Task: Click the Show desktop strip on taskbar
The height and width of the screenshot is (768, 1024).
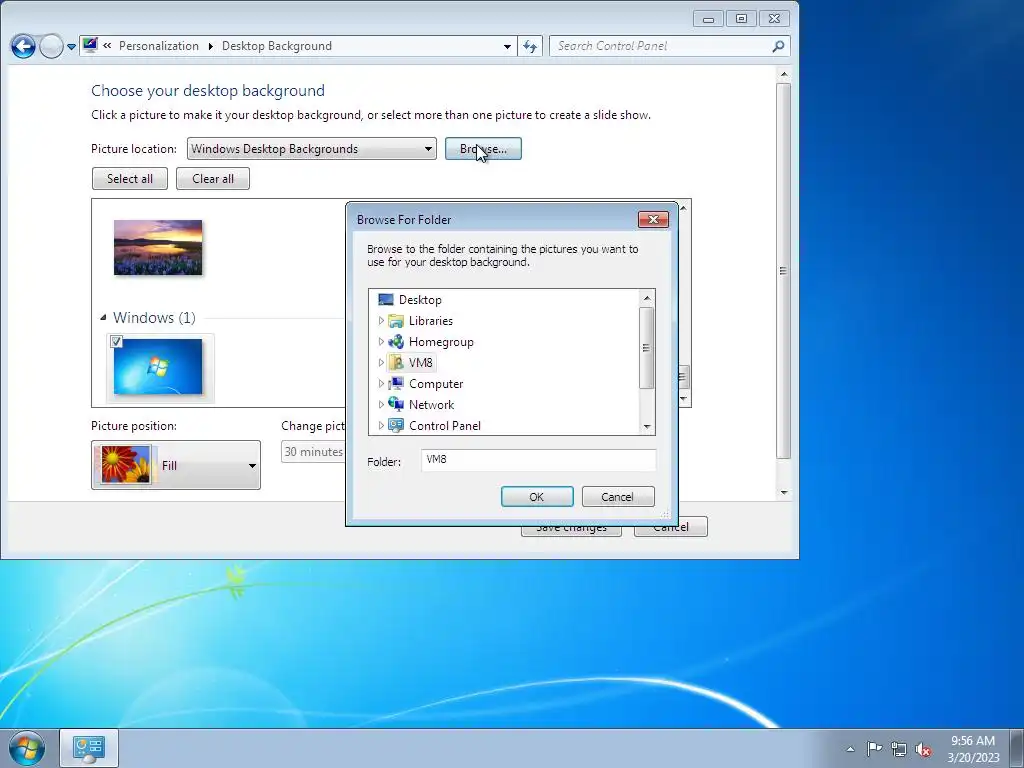Action: coord(1017,748)
